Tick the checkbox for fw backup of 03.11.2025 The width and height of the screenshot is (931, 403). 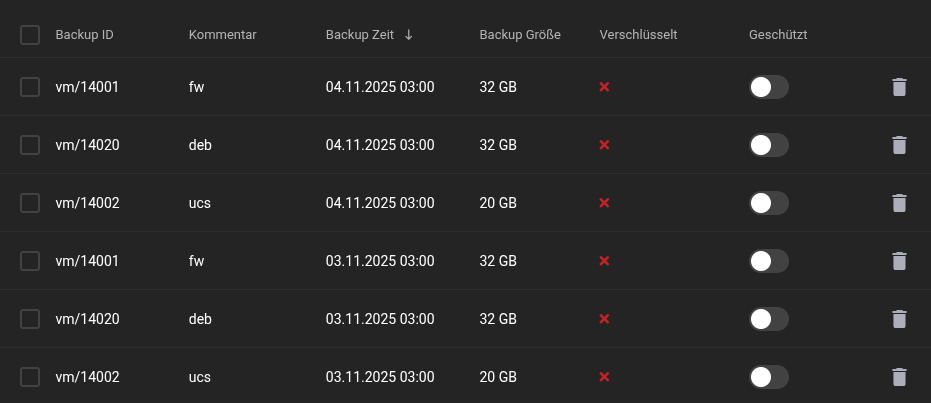[x=30, y=261]
